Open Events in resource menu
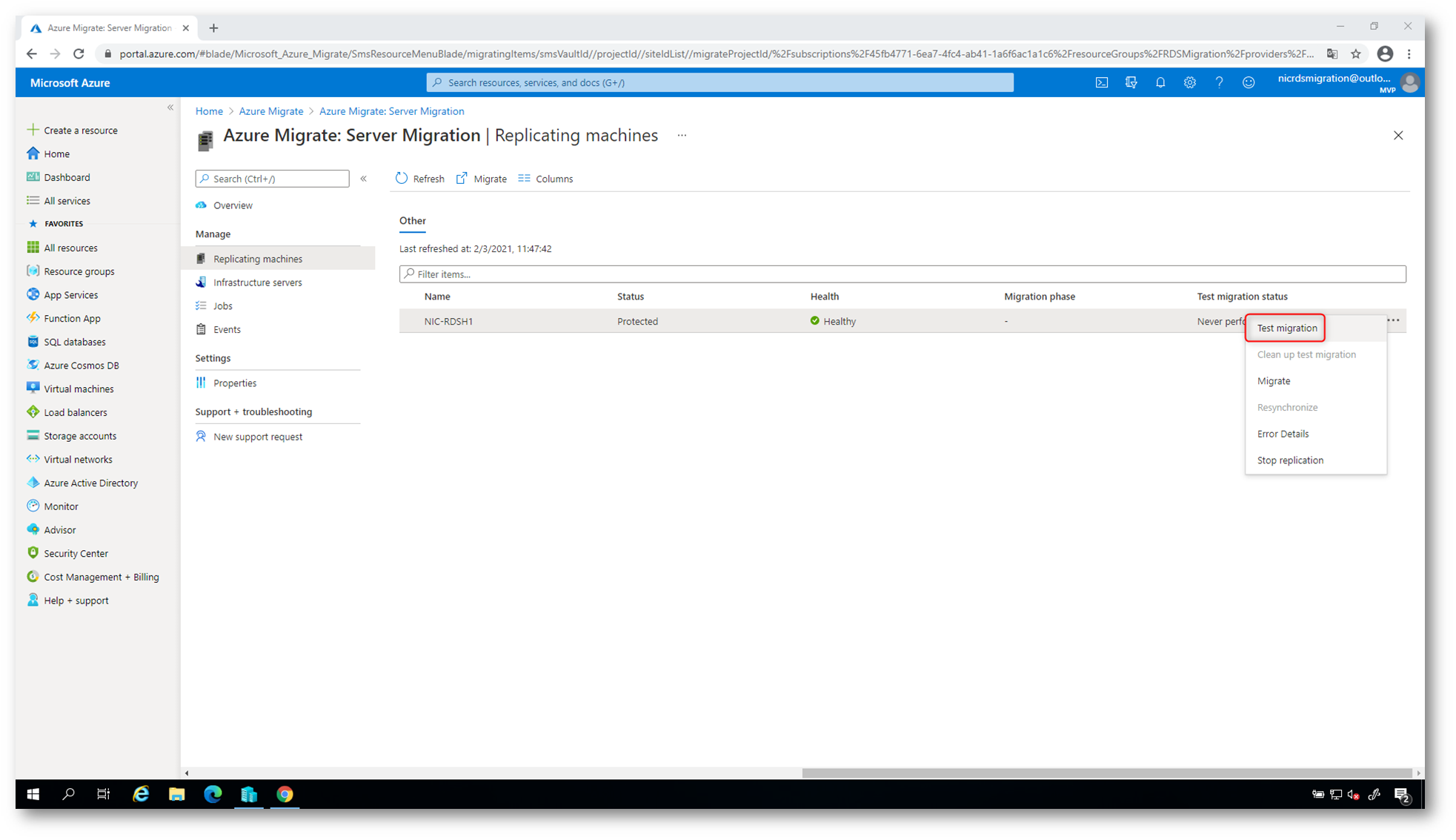1456x840 pixels. [227, 330]
